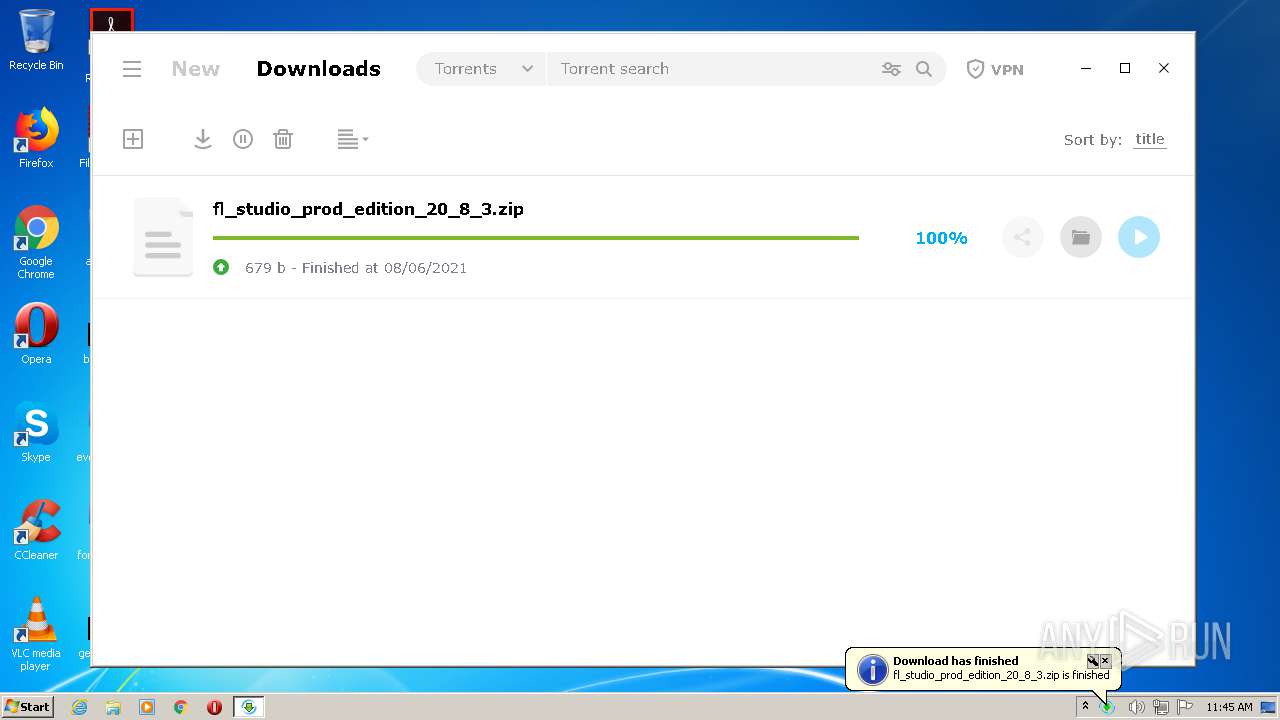Click the 100% completion label
This screenshot has width=1280, height=720.
[x=941, y=238]
